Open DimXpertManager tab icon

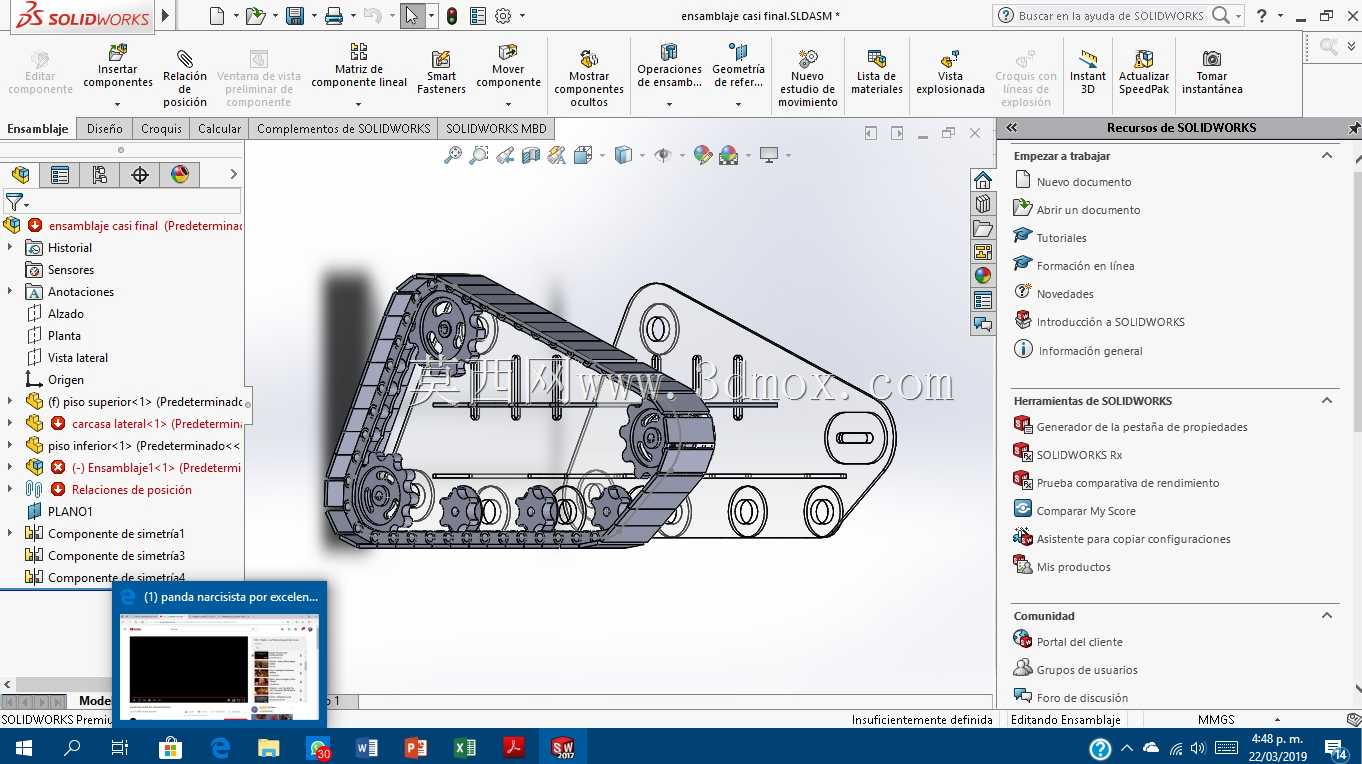[x=140, y=175]
